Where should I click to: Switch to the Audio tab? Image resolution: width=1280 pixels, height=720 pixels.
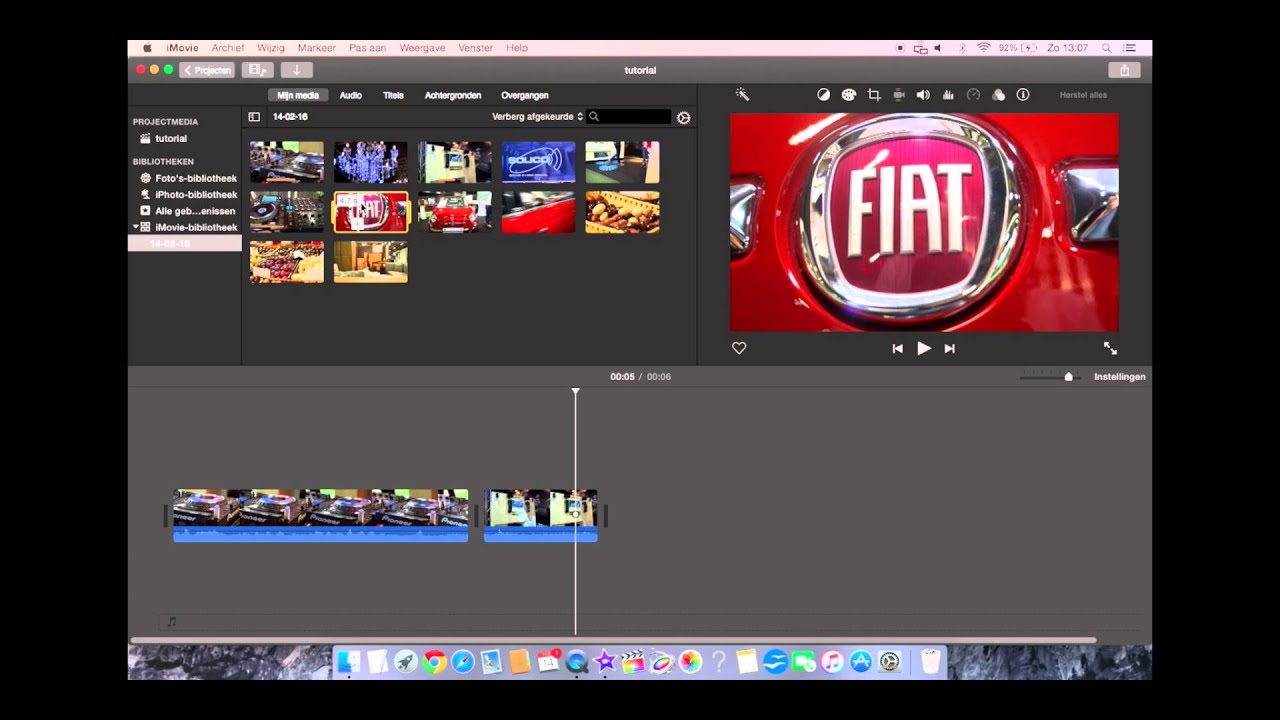pyautogui.click(x=350, y=95)
